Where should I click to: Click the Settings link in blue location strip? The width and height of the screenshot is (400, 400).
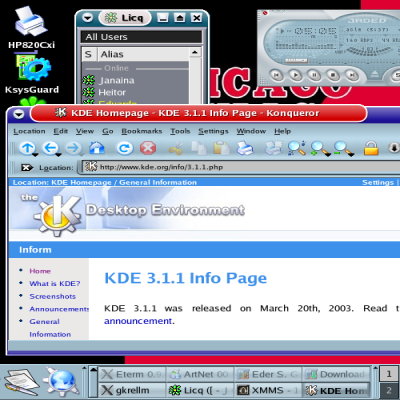pos(378,182)
